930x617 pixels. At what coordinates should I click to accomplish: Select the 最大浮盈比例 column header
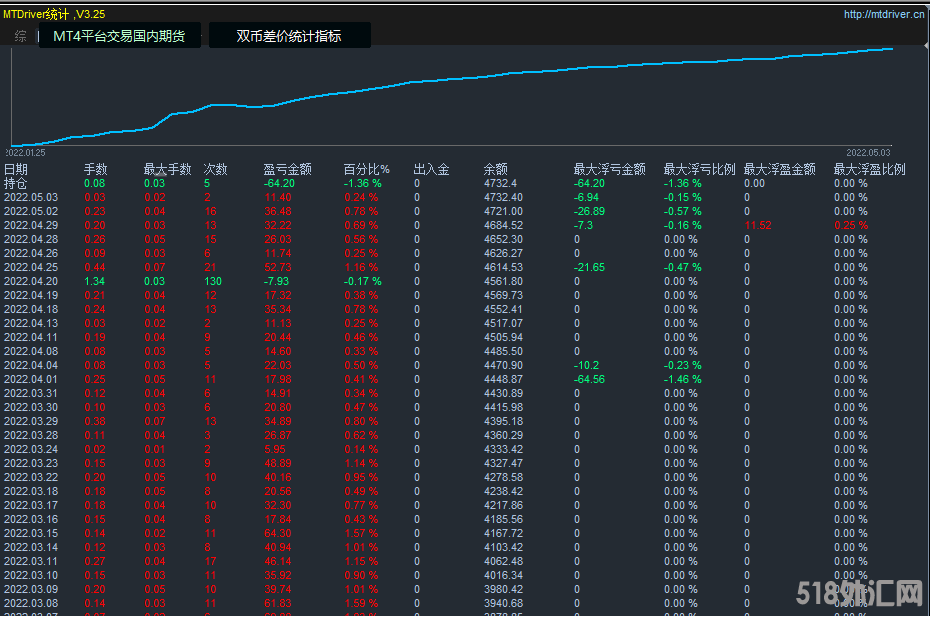click(x=869, y=170)
